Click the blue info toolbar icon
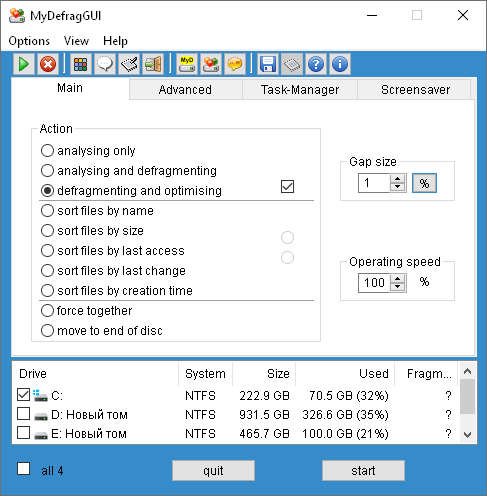 (340, 64)
